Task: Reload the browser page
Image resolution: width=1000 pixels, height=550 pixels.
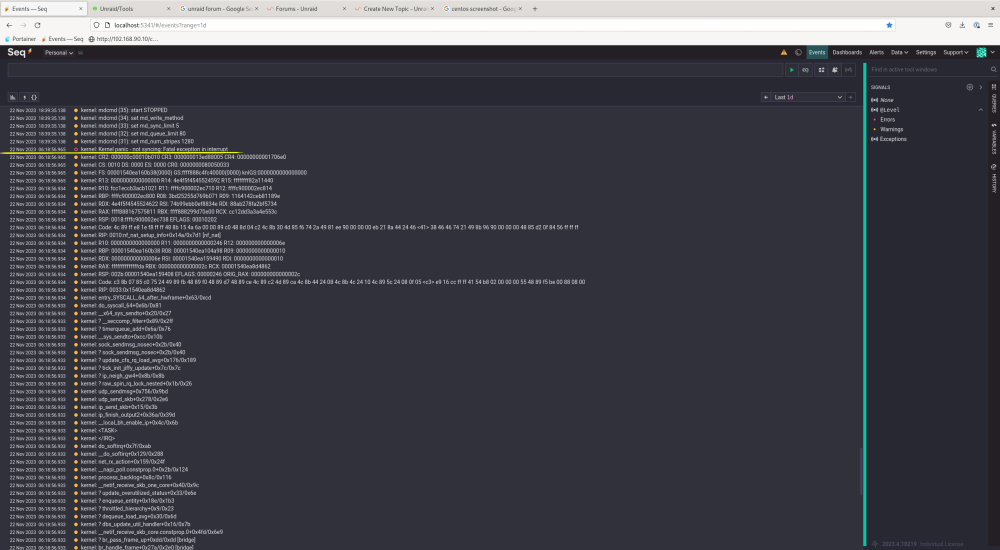Action: point(38,25)
